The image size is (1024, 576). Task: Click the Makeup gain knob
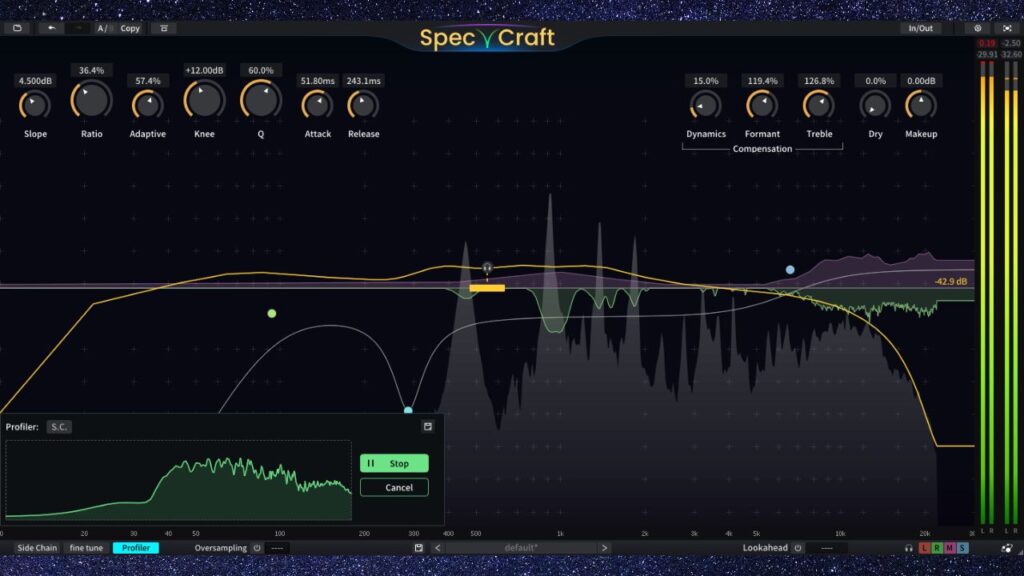pyautogui.click(x=921, y=105)
